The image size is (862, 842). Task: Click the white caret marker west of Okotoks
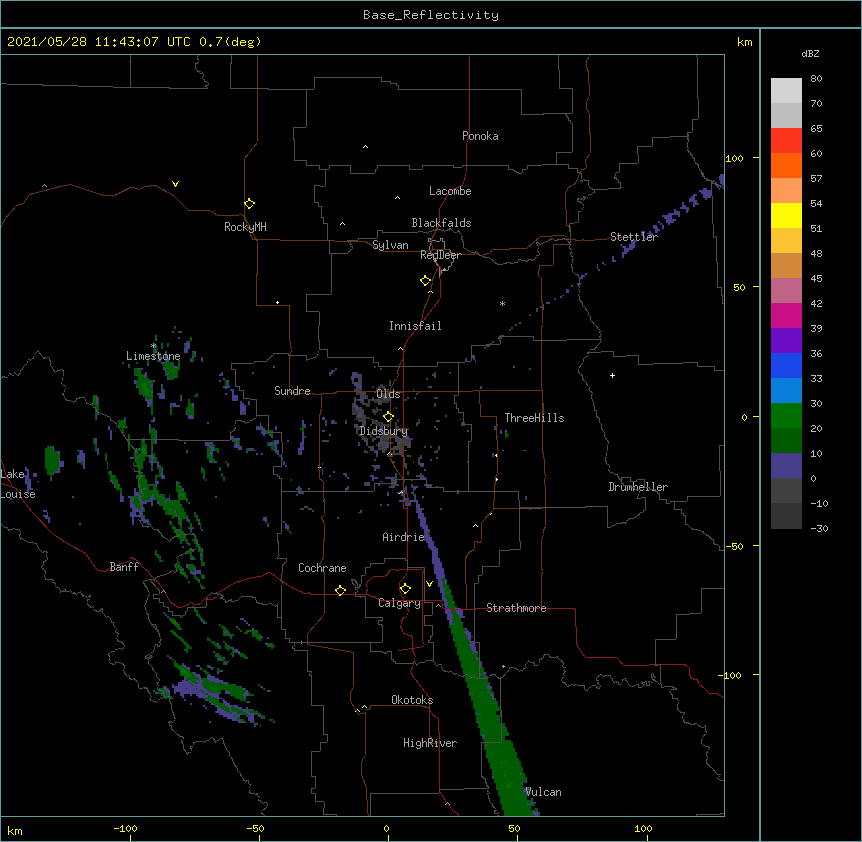coord(364,707)
